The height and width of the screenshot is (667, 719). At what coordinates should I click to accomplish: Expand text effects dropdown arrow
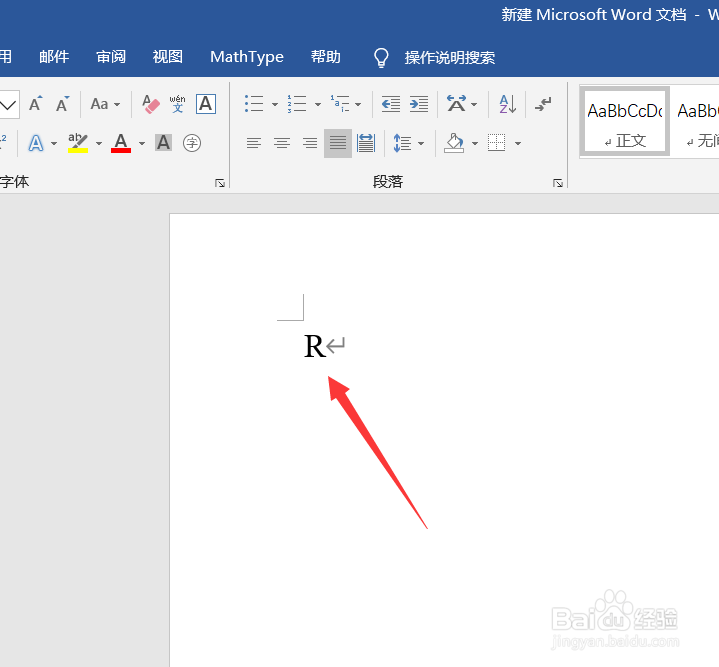coord(54,143)
